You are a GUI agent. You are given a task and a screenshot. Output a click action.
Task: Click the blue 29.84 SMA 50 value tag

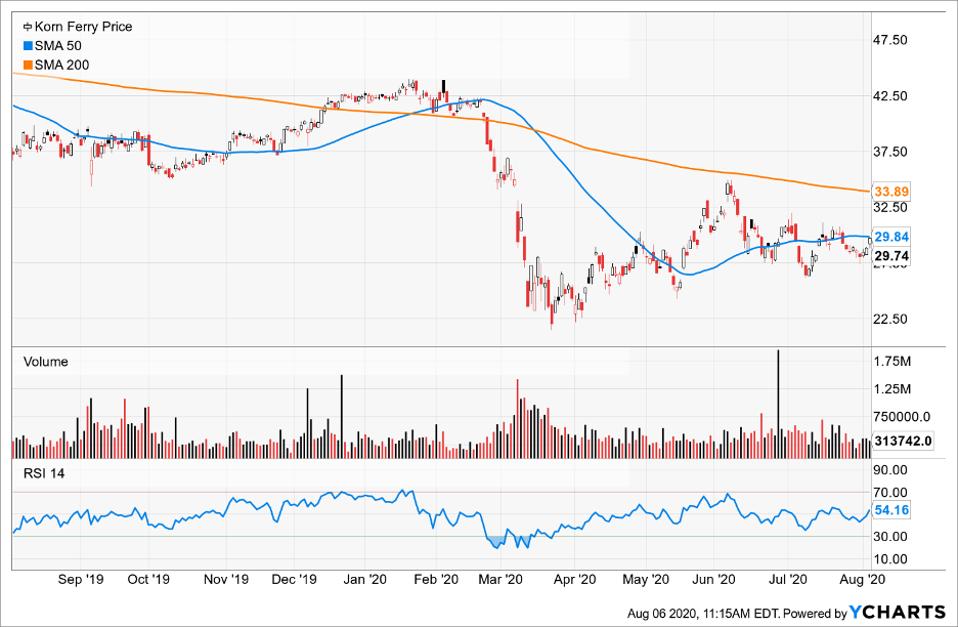[891, 236]
